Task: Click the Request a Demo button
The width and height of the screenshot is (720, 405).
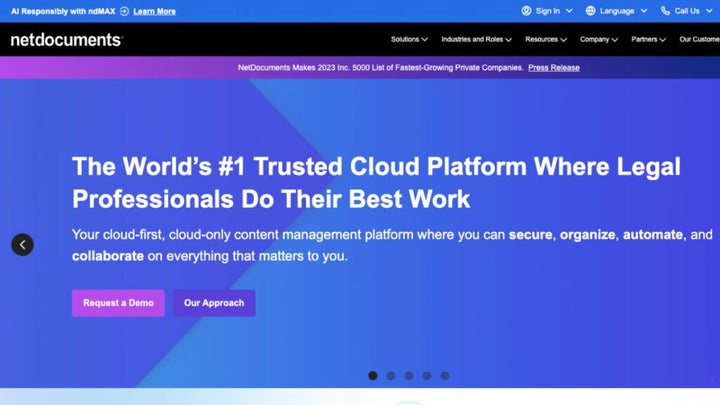Action: click(x=118, y=303)
